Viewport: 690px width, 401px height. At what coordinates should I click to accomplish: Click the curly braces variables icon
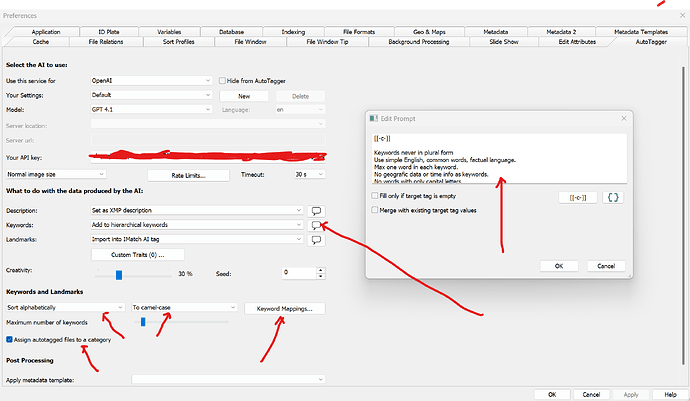(613, 197)
